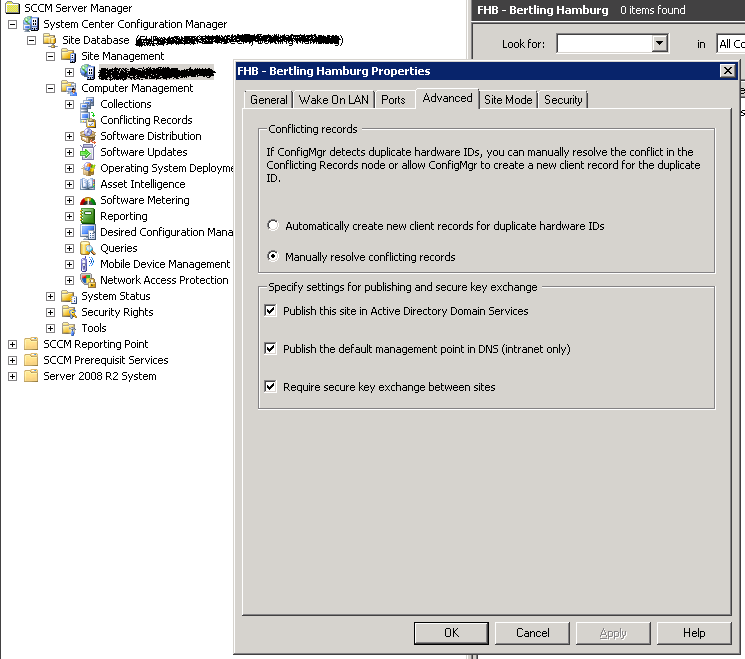Collapse the Computer Management node
This screenshot has width=745, height=659.
point(50,88)
